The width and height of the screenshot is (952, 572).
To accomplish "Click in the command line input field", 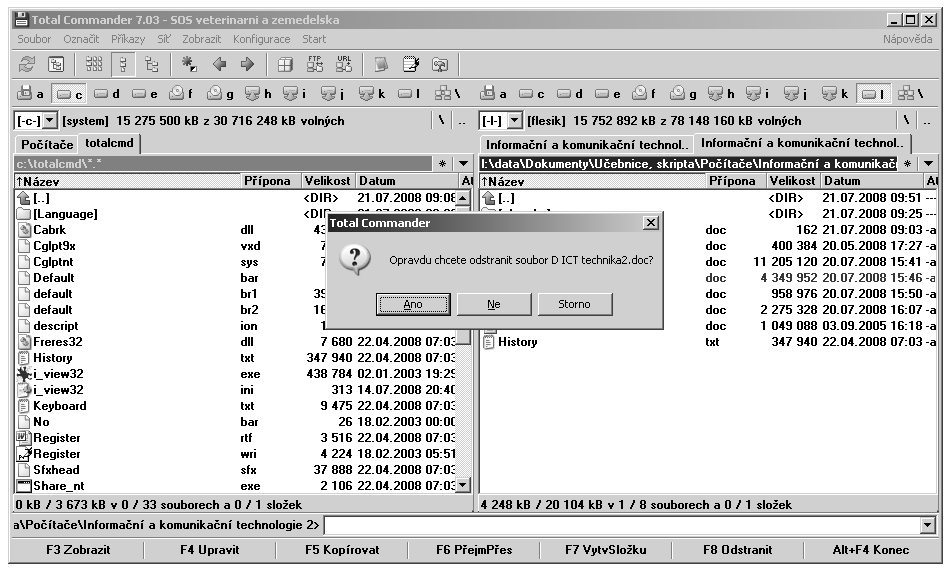I will click(622, 525).
